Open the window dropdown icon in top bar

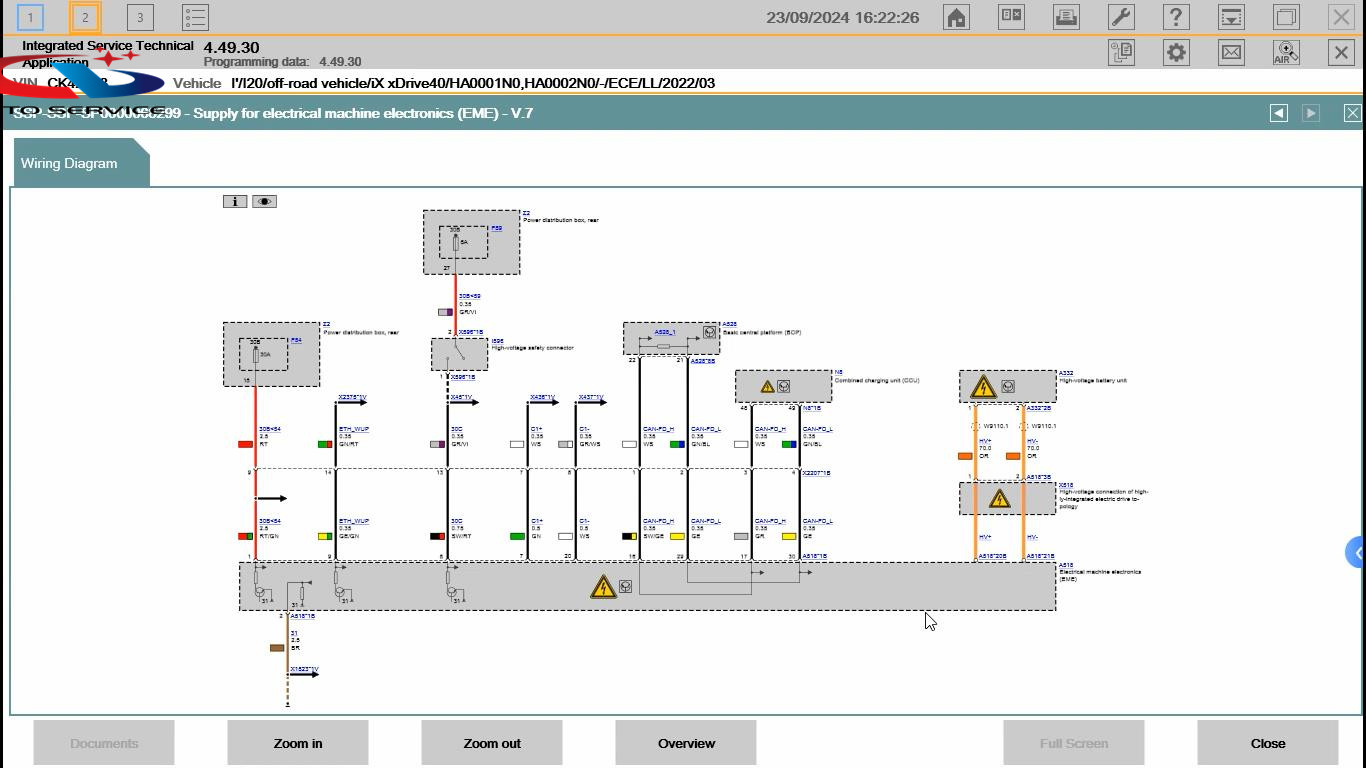1231,17
